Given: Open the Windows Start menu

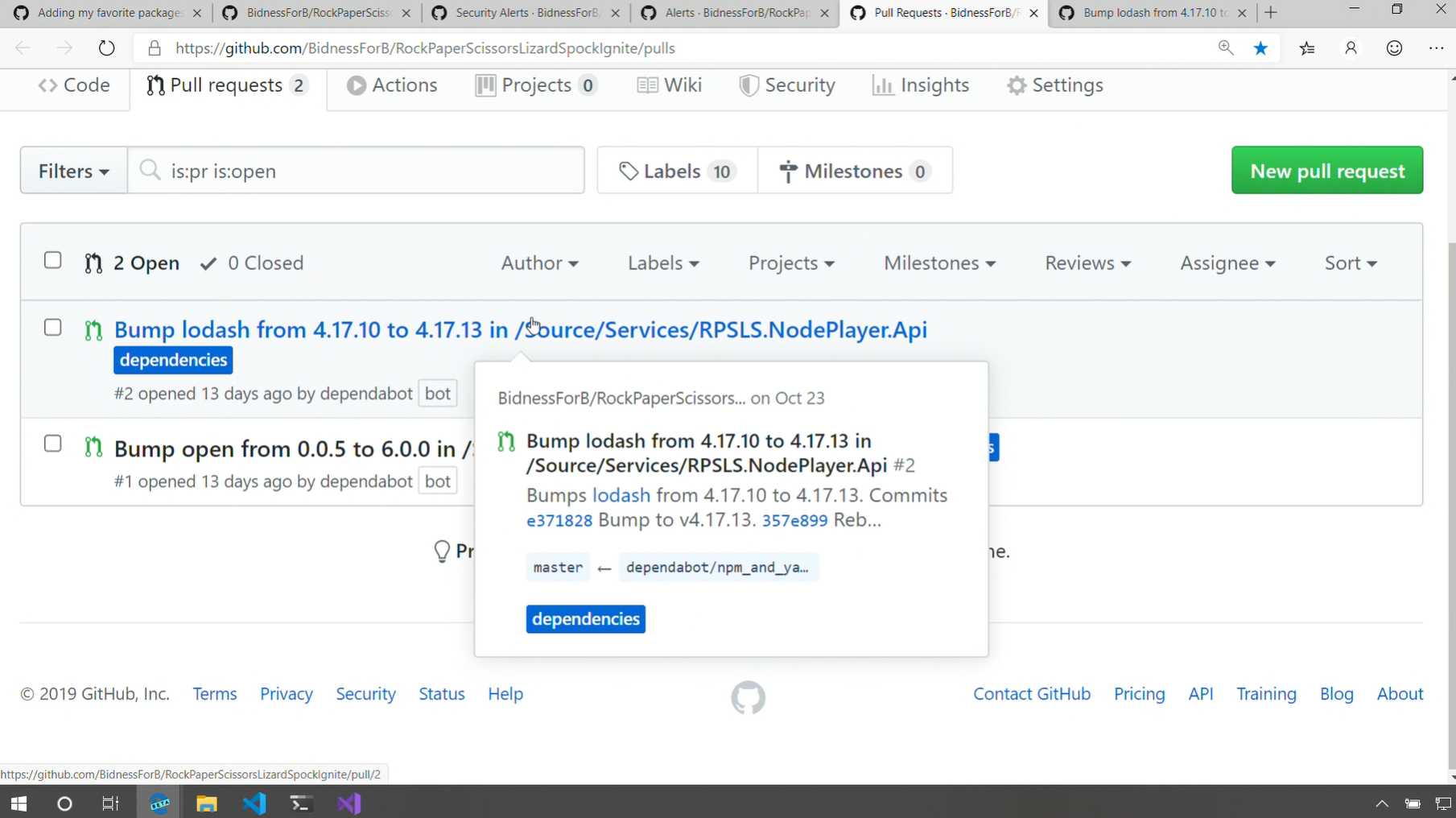Looking at the screenshot, I should pos(19,804).
